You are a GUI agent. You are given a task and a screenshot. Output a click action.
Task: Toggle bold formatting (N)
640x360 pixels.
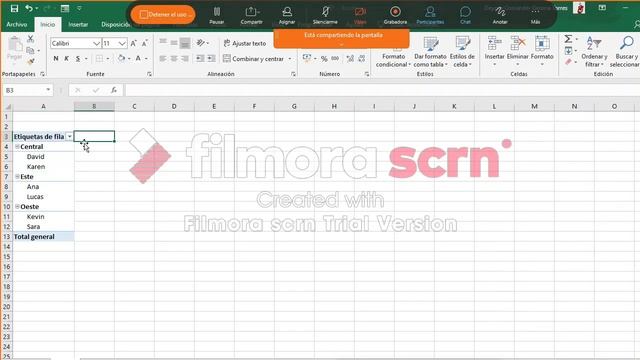56,59
